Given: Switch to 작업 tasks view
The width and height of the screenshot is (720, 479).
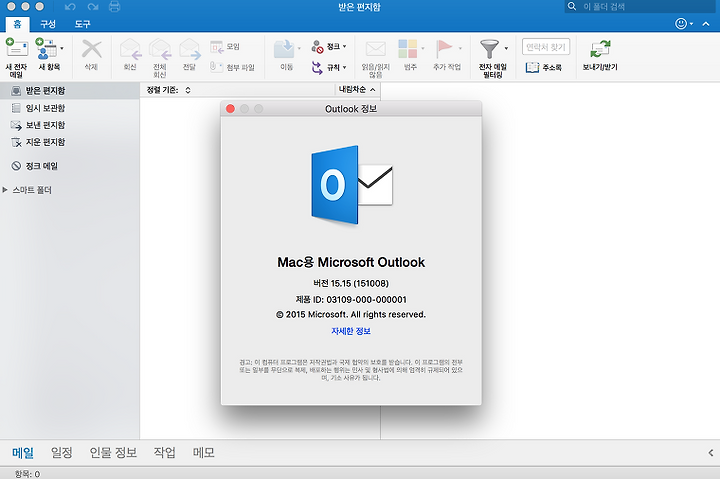Looking at the screenshot, I should [x=164, y=453].
